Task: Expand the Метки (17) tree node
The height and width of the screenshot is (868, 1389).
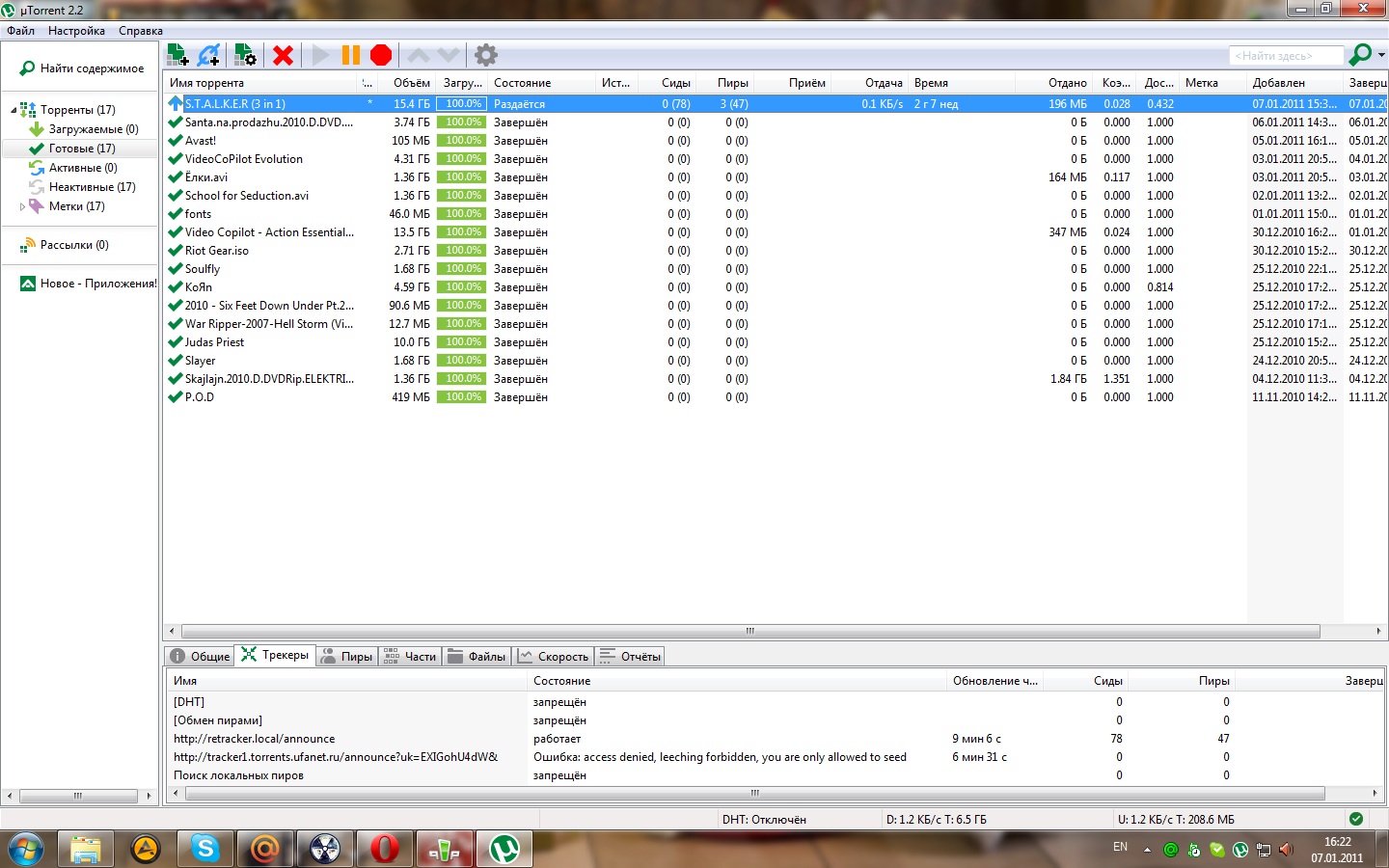Action: click(22, 206)
